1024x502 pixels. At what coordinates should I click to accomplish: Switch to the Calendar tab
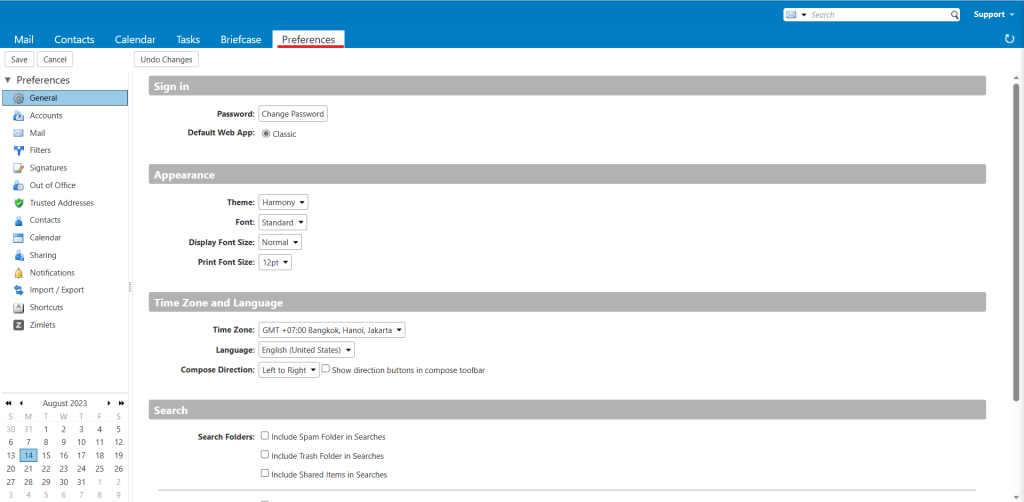(135, 40)
